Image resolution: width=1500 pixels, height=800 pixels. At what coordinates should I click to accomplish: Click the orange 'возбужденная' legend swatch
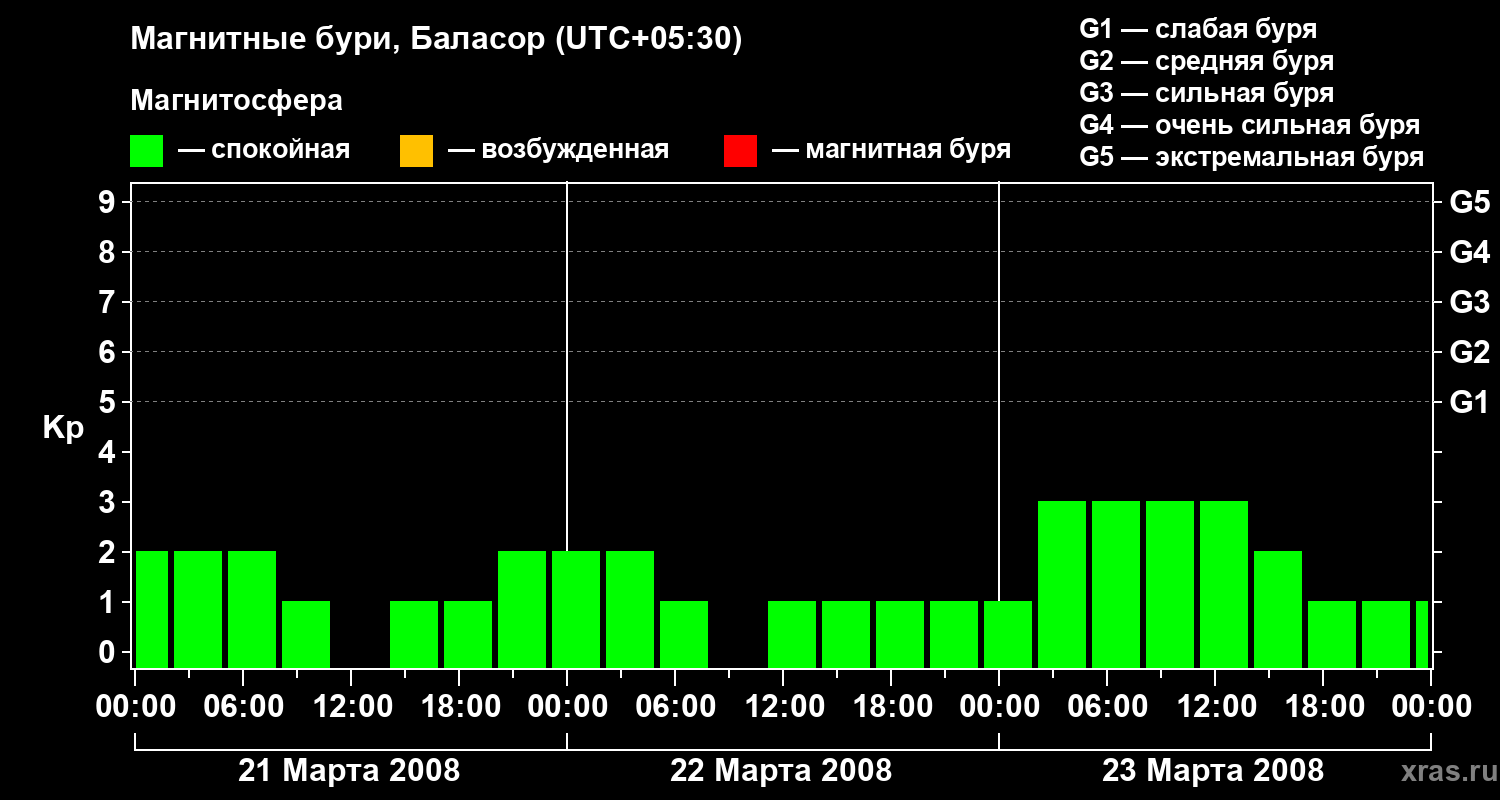[x=416, y=151]
